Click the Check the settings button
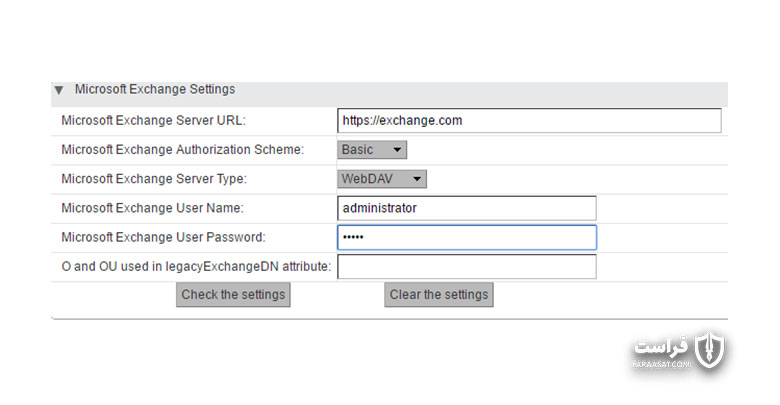The height and width of the screenshot is (405, 780). [233, 295]
